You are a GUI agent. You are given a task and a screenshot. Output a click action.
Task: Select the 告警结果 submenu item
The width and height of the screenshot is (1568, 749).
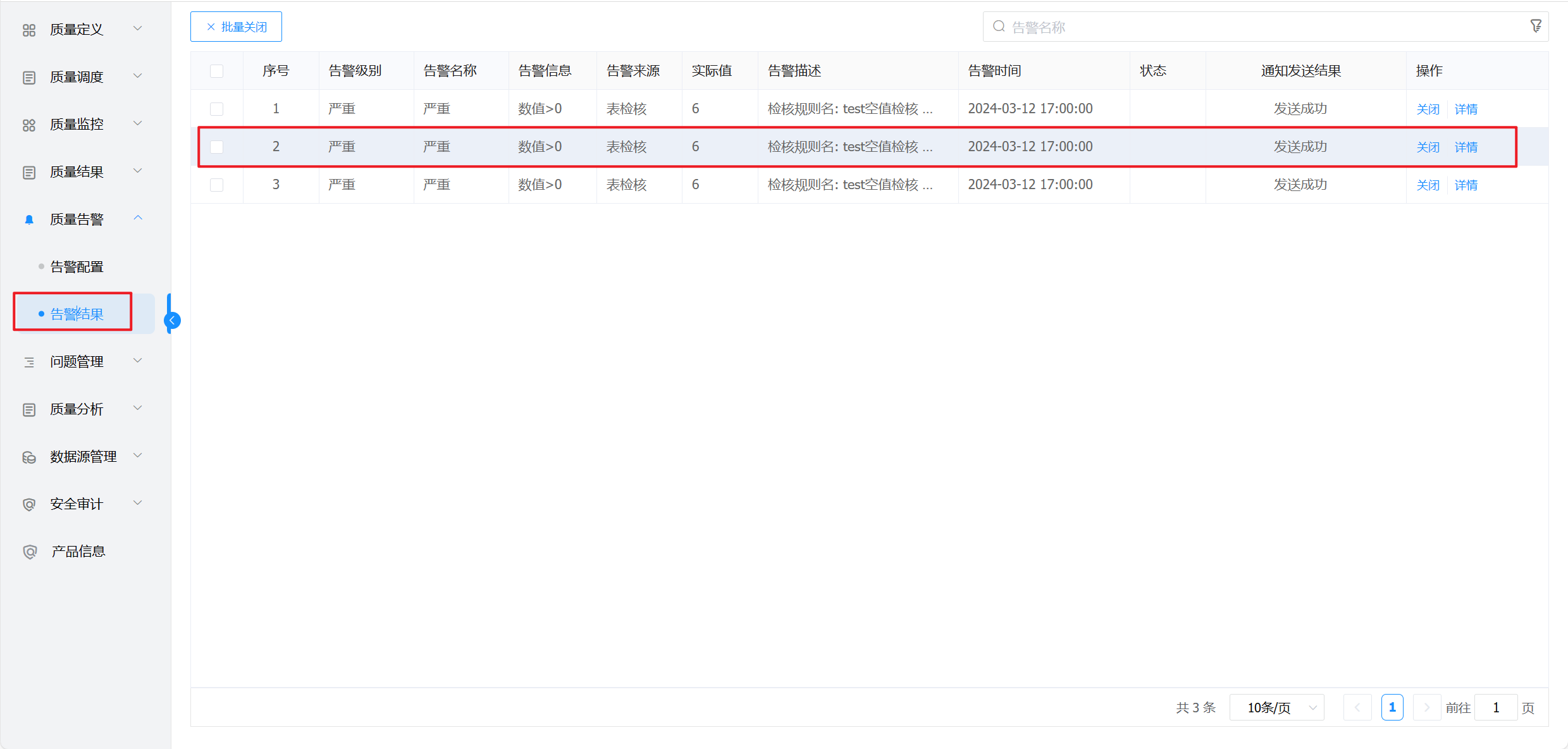click(x=77, y=314)
